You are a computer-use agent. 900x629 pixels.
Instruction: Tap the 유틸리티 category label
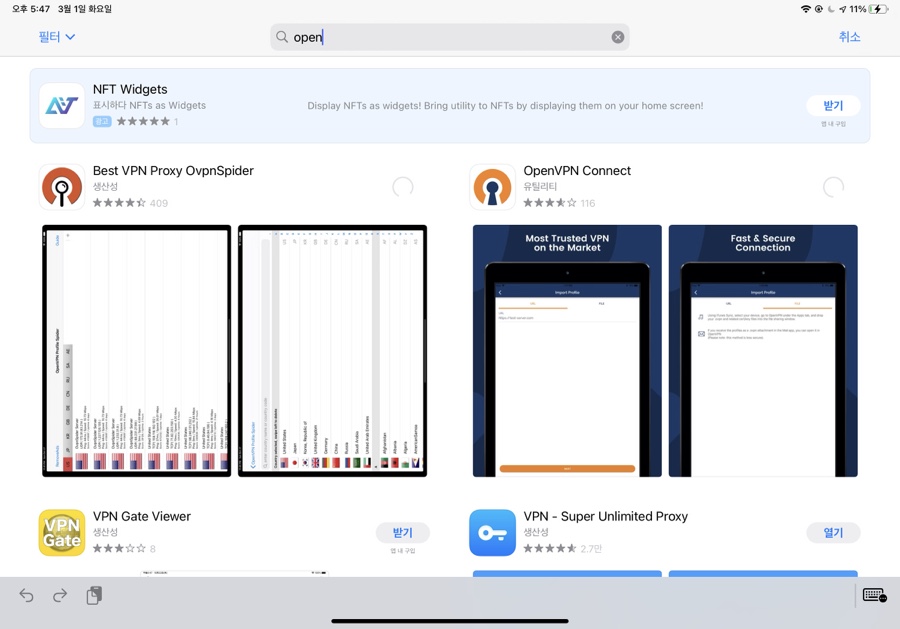540,187
